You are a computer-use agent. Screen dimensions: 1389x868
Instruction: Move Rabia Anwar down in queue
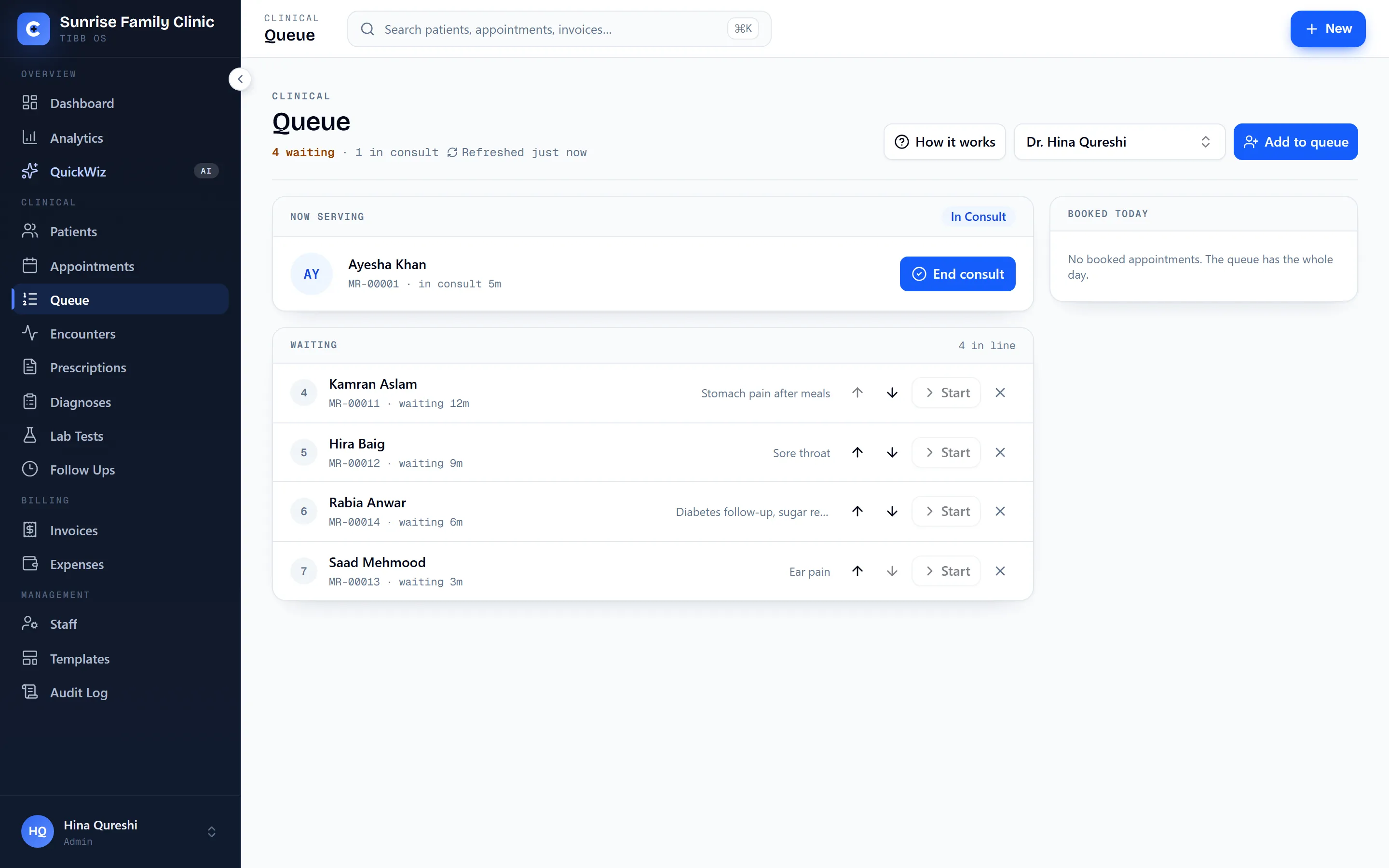click(892, 511)
